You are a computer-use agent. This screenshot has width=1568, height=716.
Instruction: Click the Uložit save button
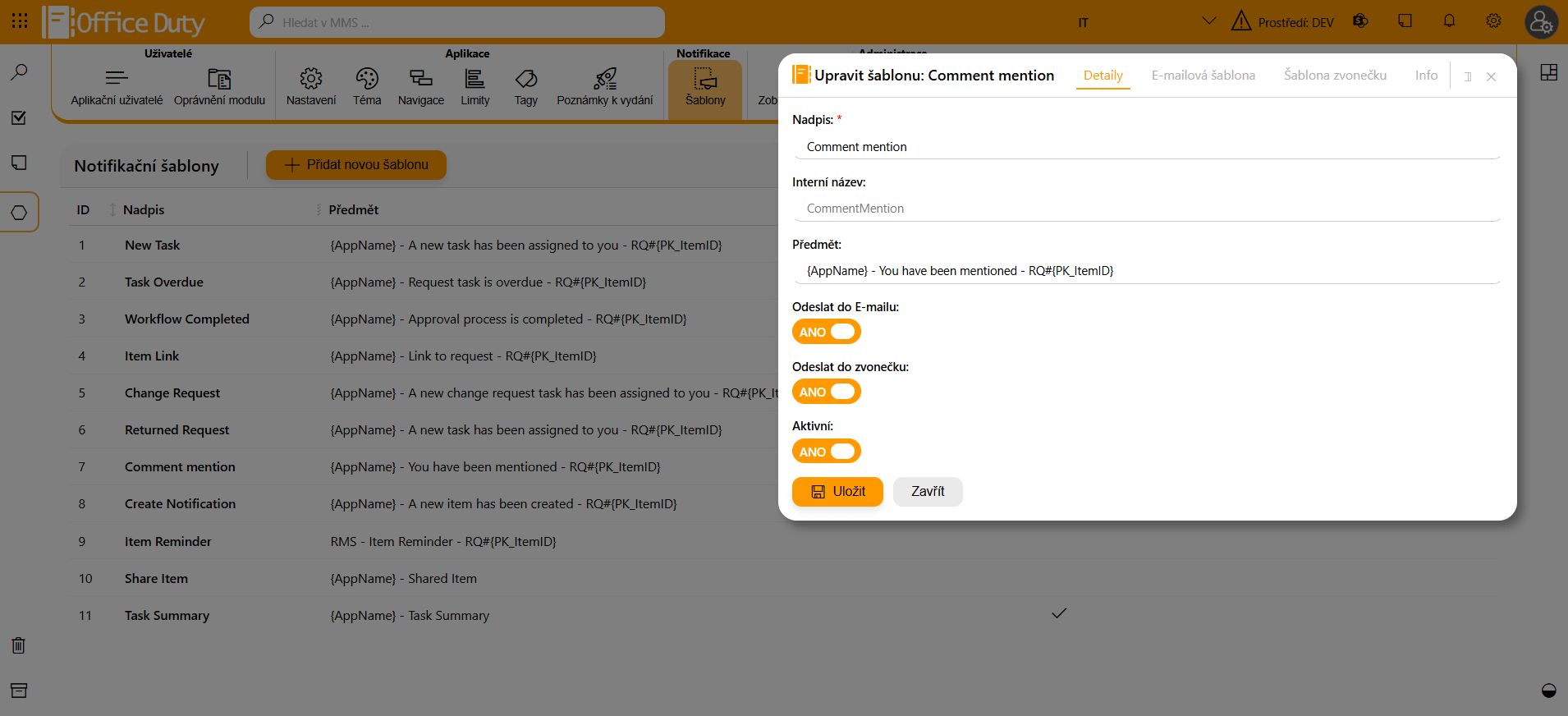point(837,492)
